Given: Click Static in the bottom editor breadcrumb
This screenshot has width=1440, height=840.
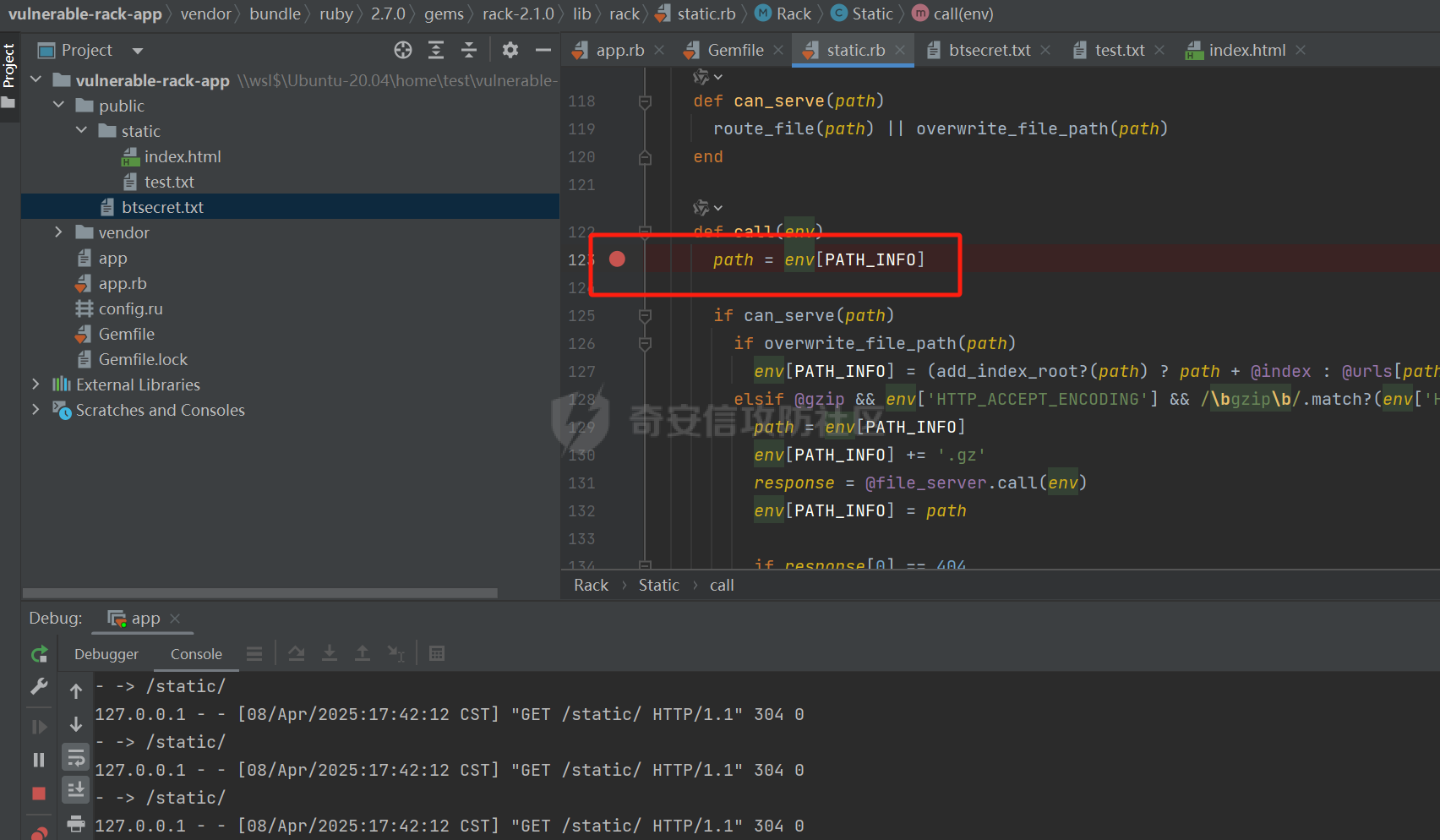Looking at the screenshot, I should [x=658, y=585].
